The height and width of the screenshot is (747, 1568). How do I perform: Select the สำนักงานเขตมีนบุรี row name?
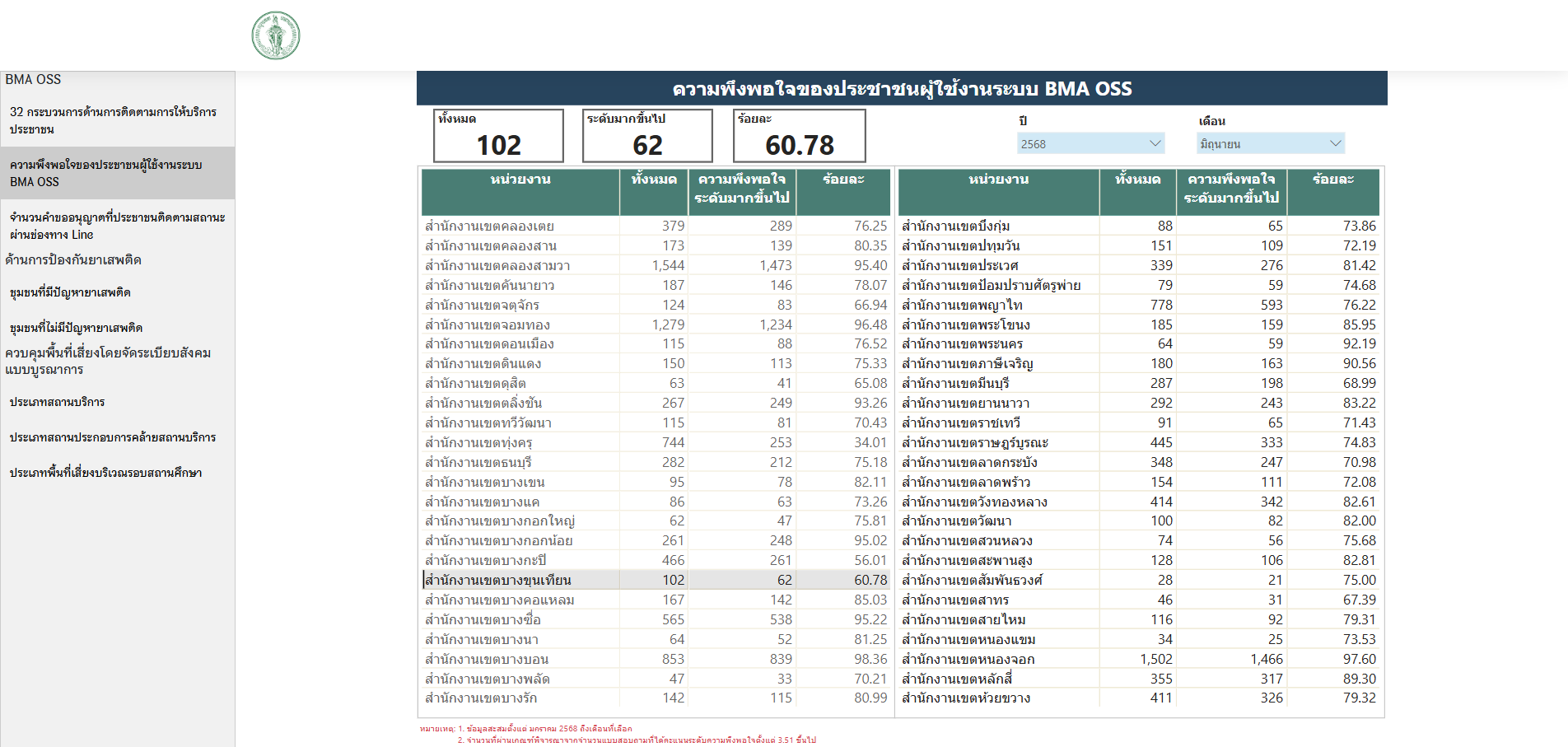pos(955,383)
